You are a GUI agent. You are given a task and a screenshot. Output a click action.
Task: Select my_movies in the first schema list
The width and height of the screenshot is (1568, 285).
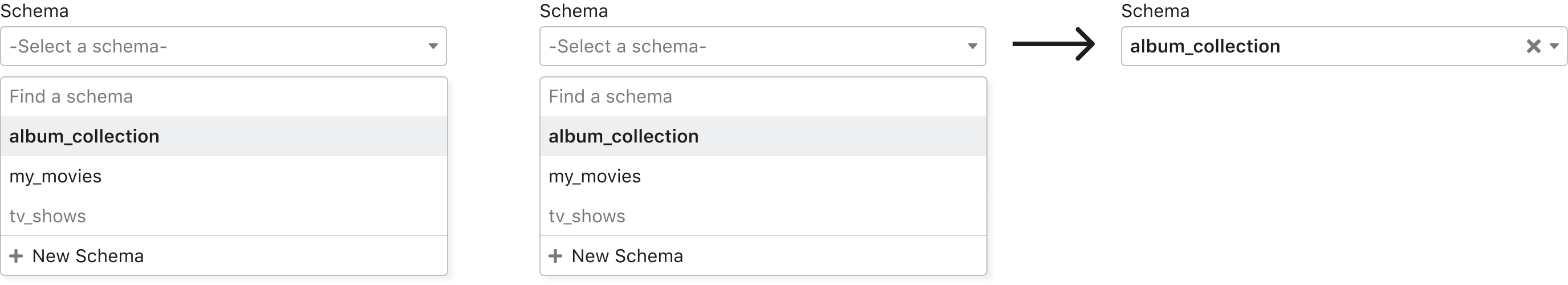[x=224, y=177]
